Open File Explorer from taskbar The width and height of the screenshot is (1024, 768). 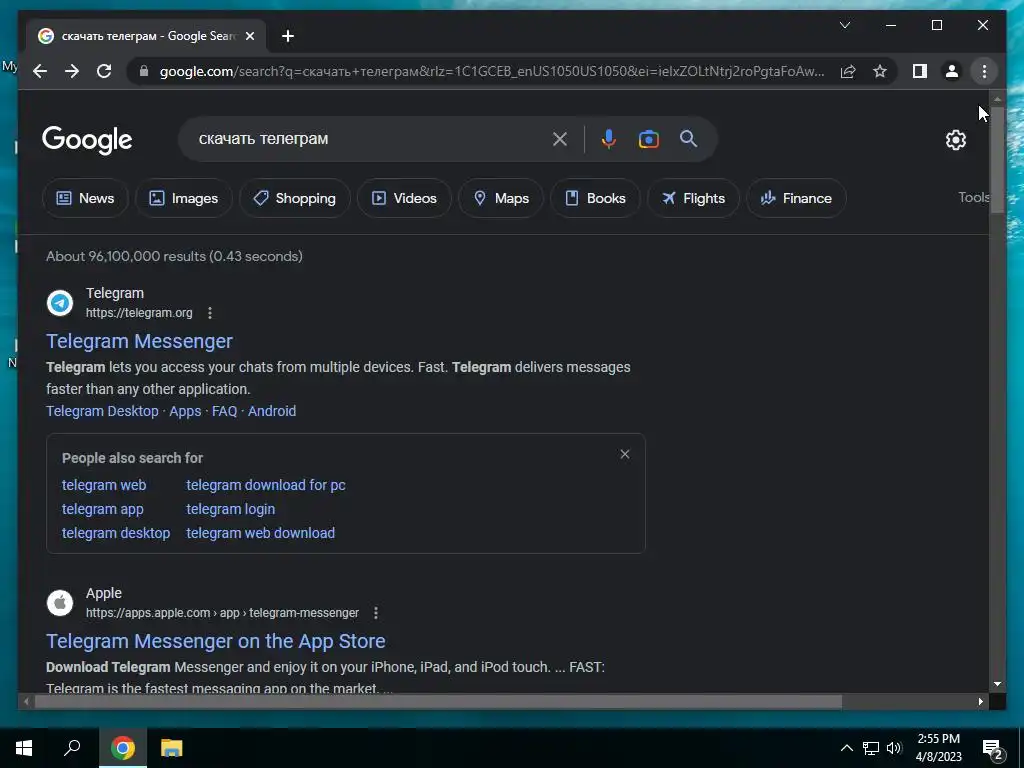[x=172, y=748]
